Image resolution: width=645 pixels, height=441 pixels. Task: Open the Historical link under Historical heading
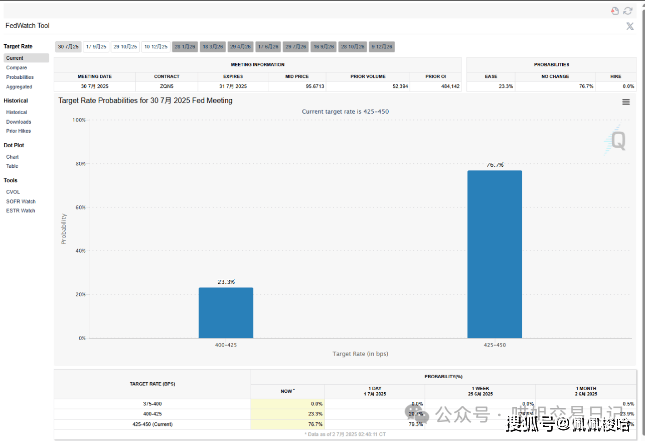tap(16, 112)
